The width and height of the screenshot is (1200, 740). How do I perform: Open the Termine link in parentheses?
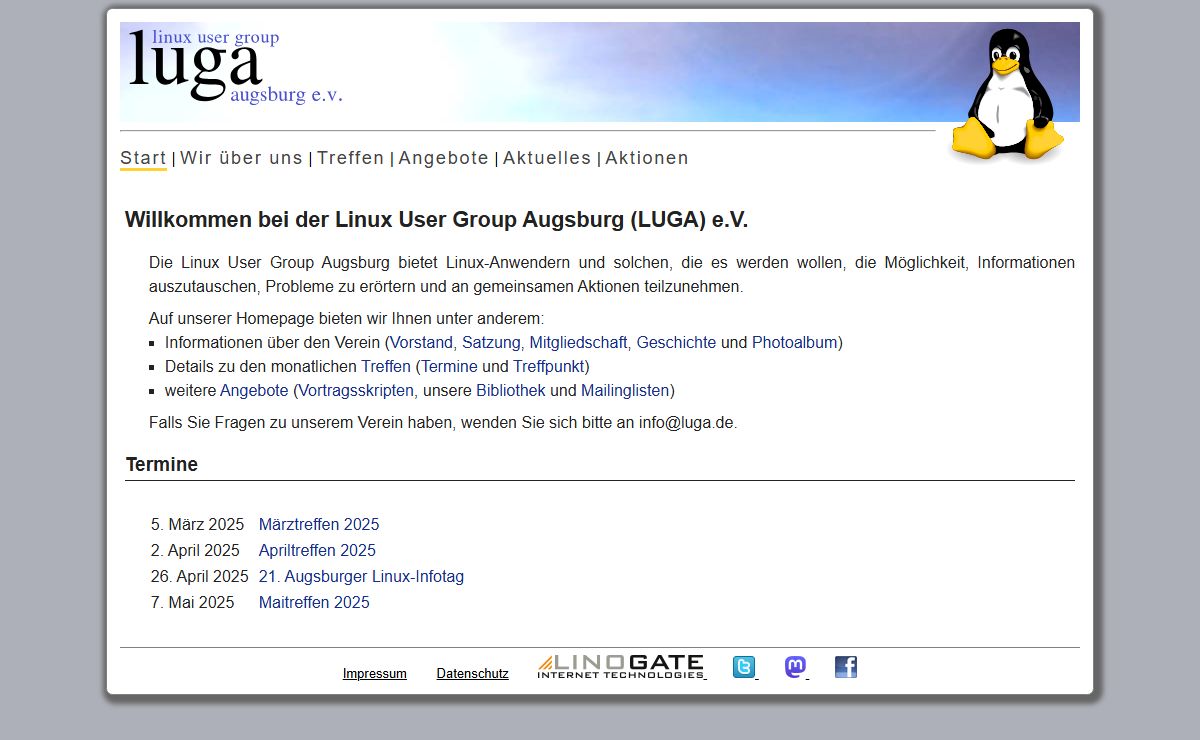(x=450, y=366)
